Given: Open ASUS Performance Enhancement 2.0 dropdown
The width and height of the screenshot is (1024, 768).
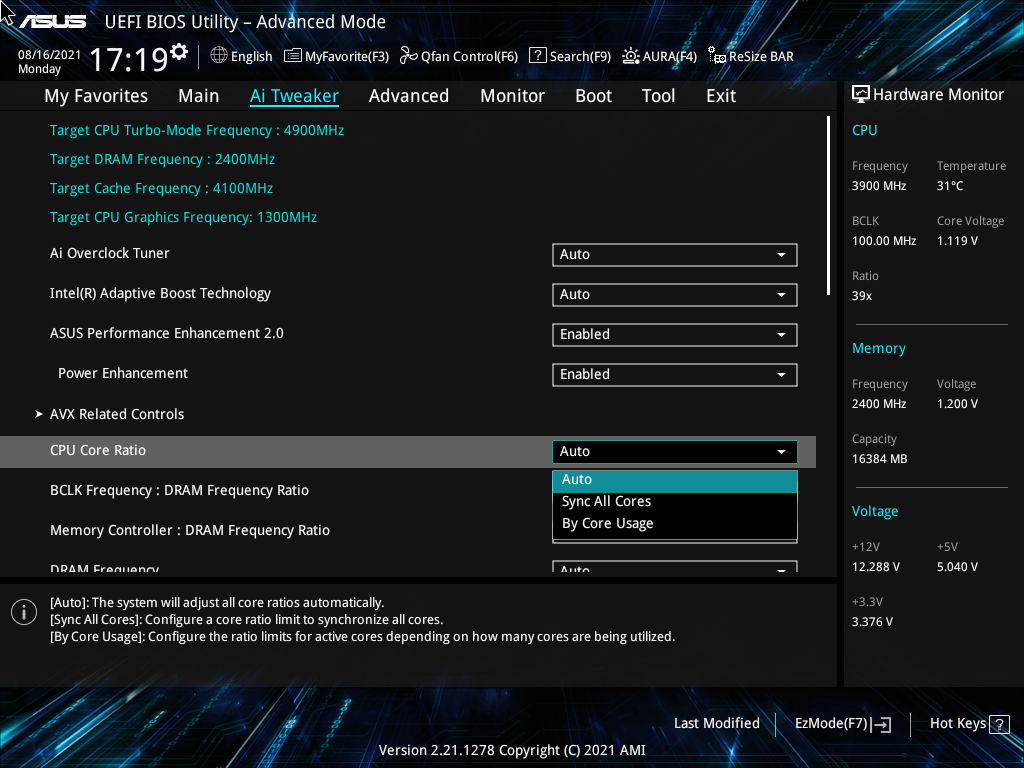Looking at the screenshot, I should pos(675,334).
